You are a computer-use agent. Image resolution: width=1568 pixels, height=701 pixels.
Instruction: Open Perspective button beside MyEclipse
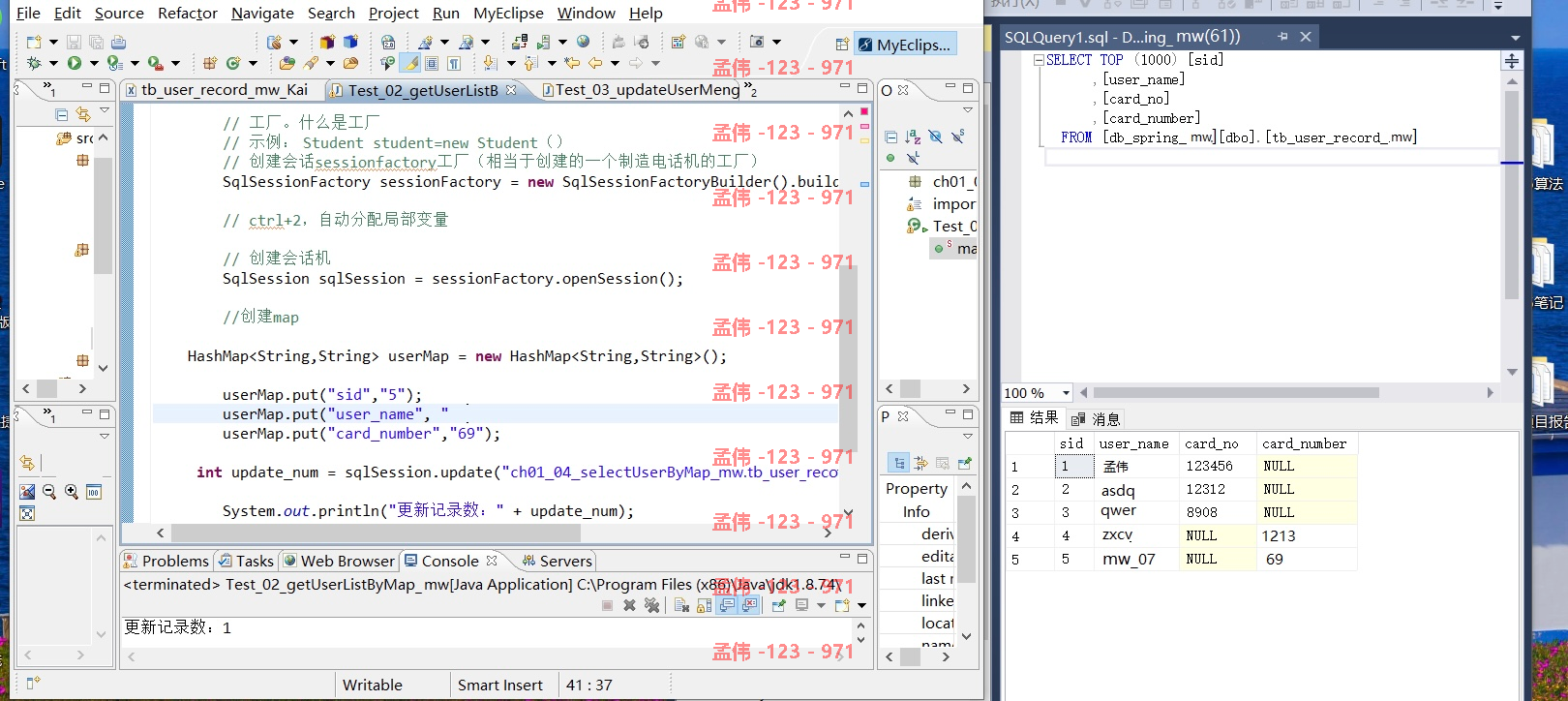pos(841,45)
